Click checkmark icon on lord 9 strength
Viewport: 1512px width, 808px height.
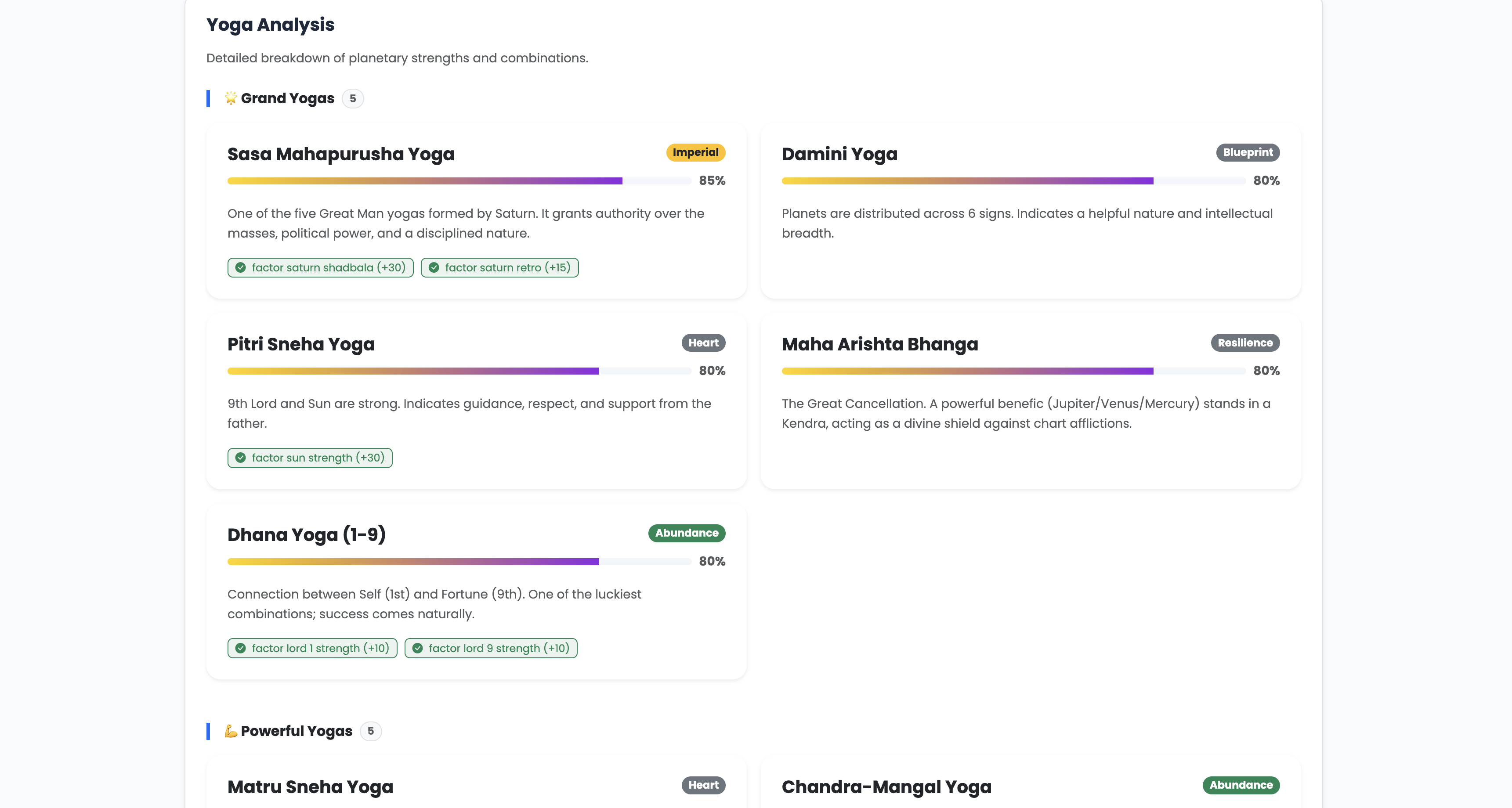coord(417,649)
